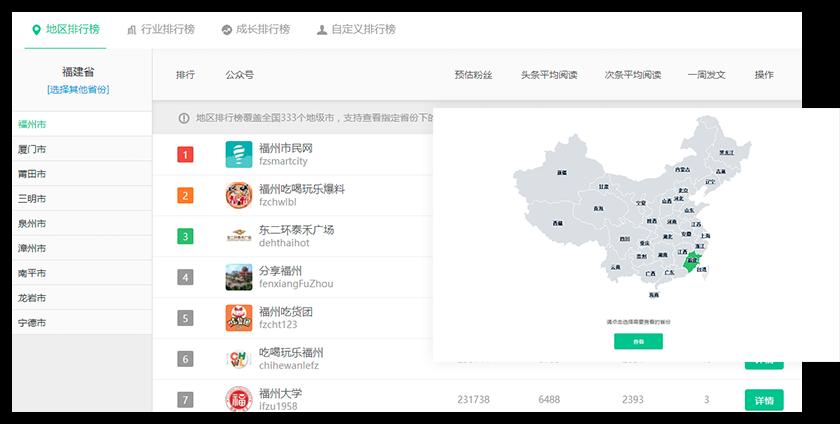Click the bar chart icon beside 行业排行榜
The image size is (840, 424).
(x=131, y=30)
